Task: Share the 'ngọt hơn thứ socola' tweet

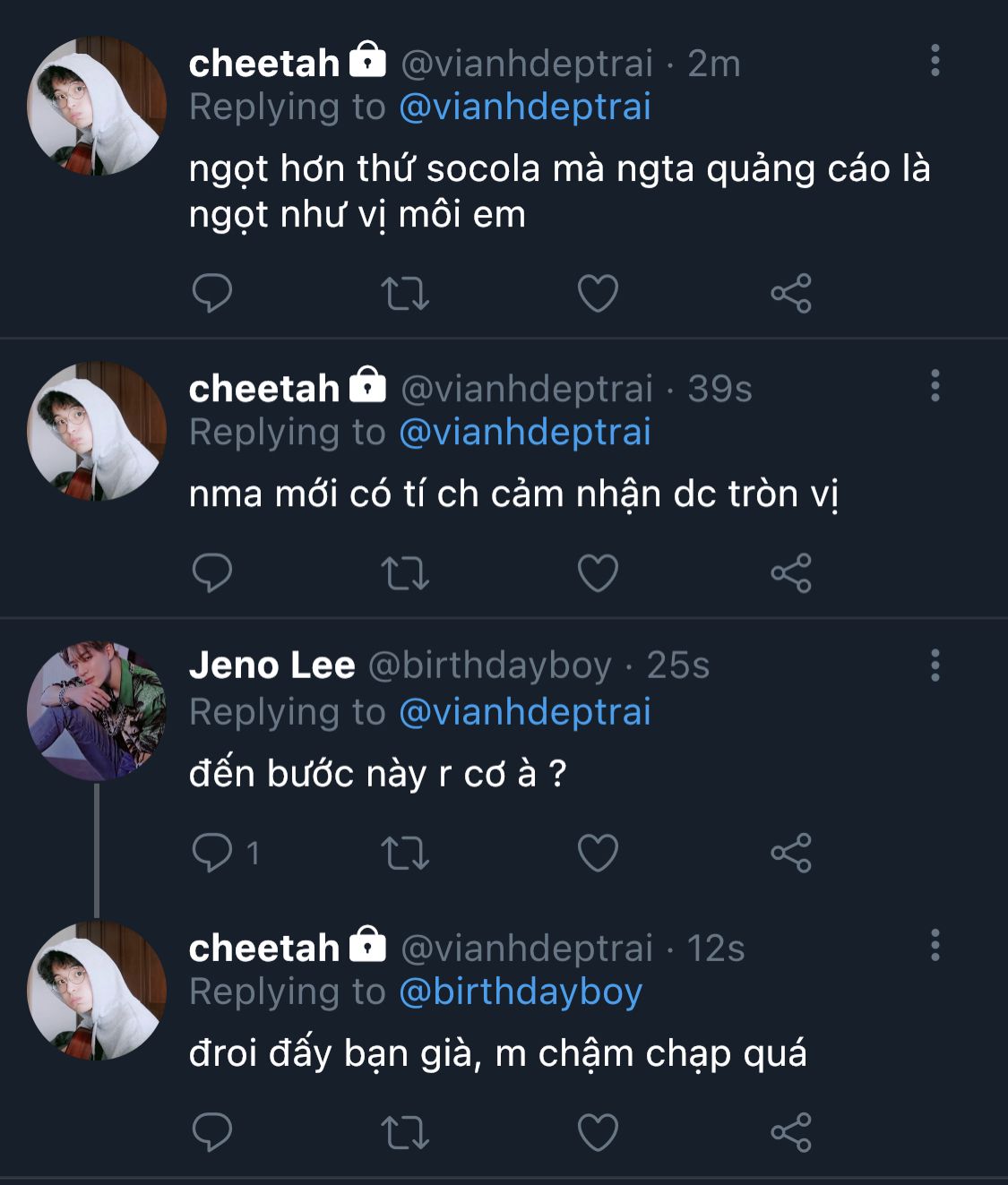Action: point(790,293)
